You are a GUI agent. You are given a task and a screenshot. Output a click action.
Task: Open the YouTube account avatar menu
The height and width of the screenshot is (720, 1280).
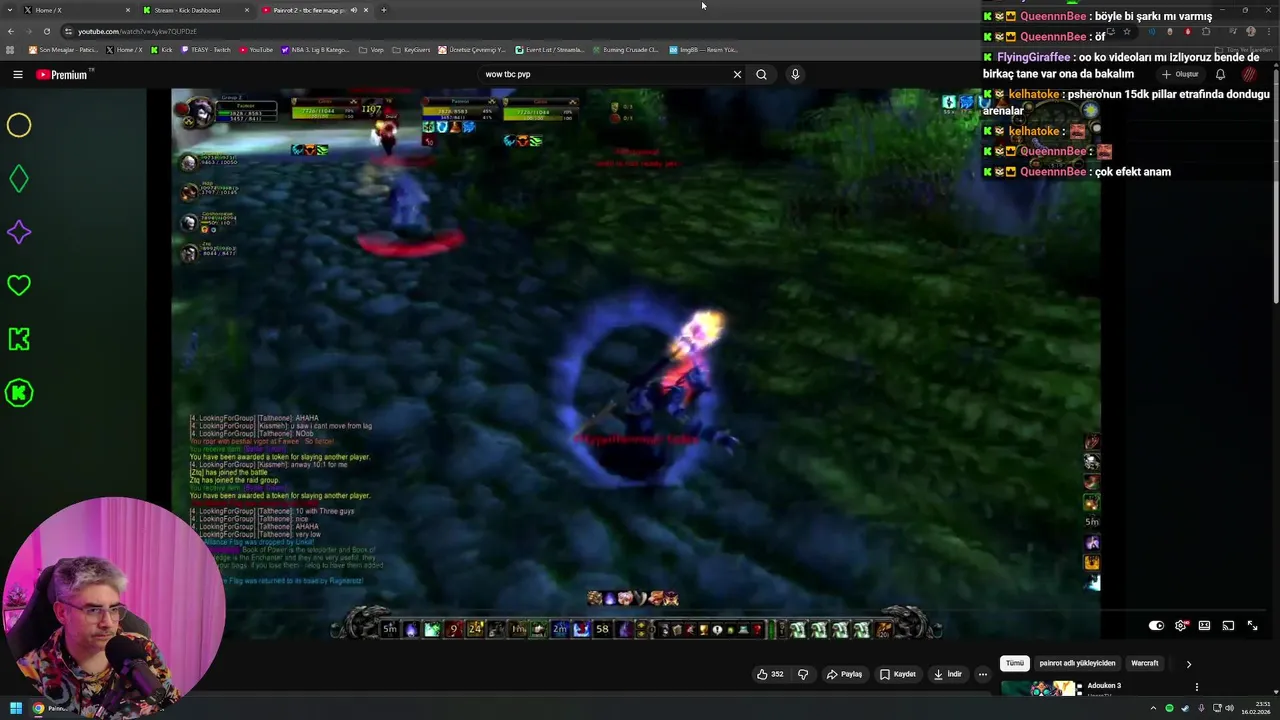1250,74
